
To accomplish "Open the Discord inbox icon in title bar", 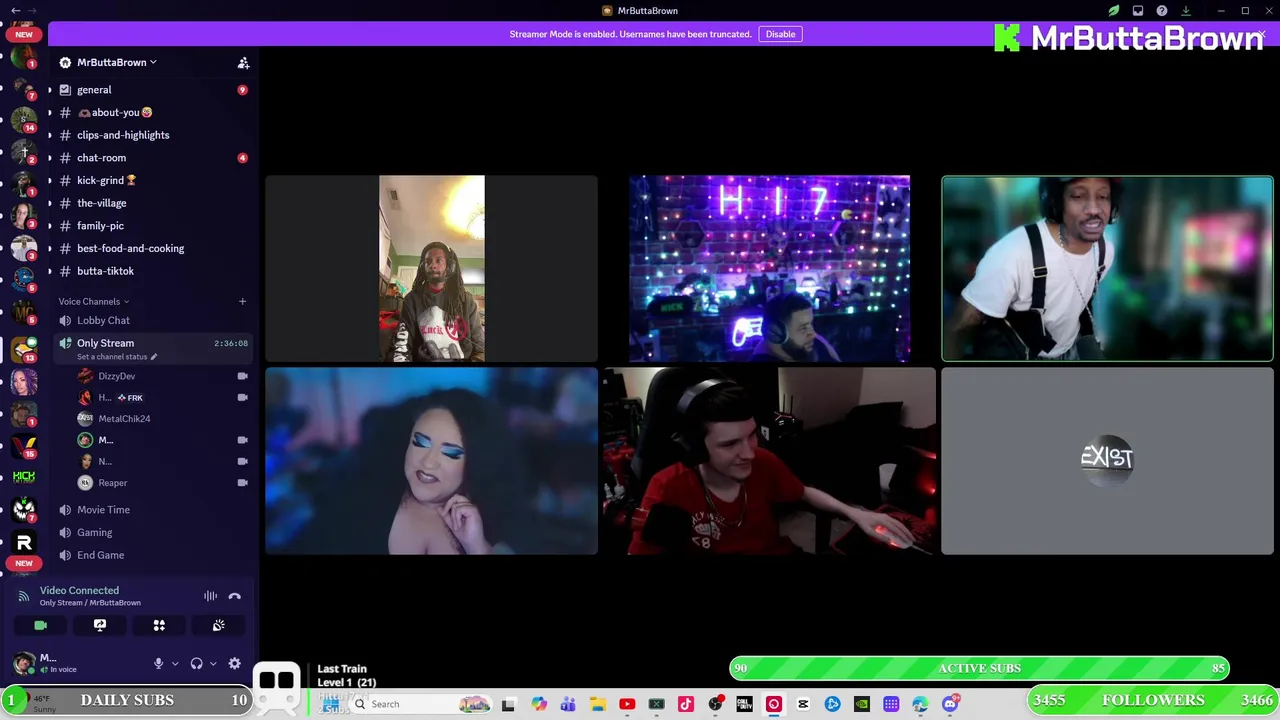I will [x=1138, y=11].
